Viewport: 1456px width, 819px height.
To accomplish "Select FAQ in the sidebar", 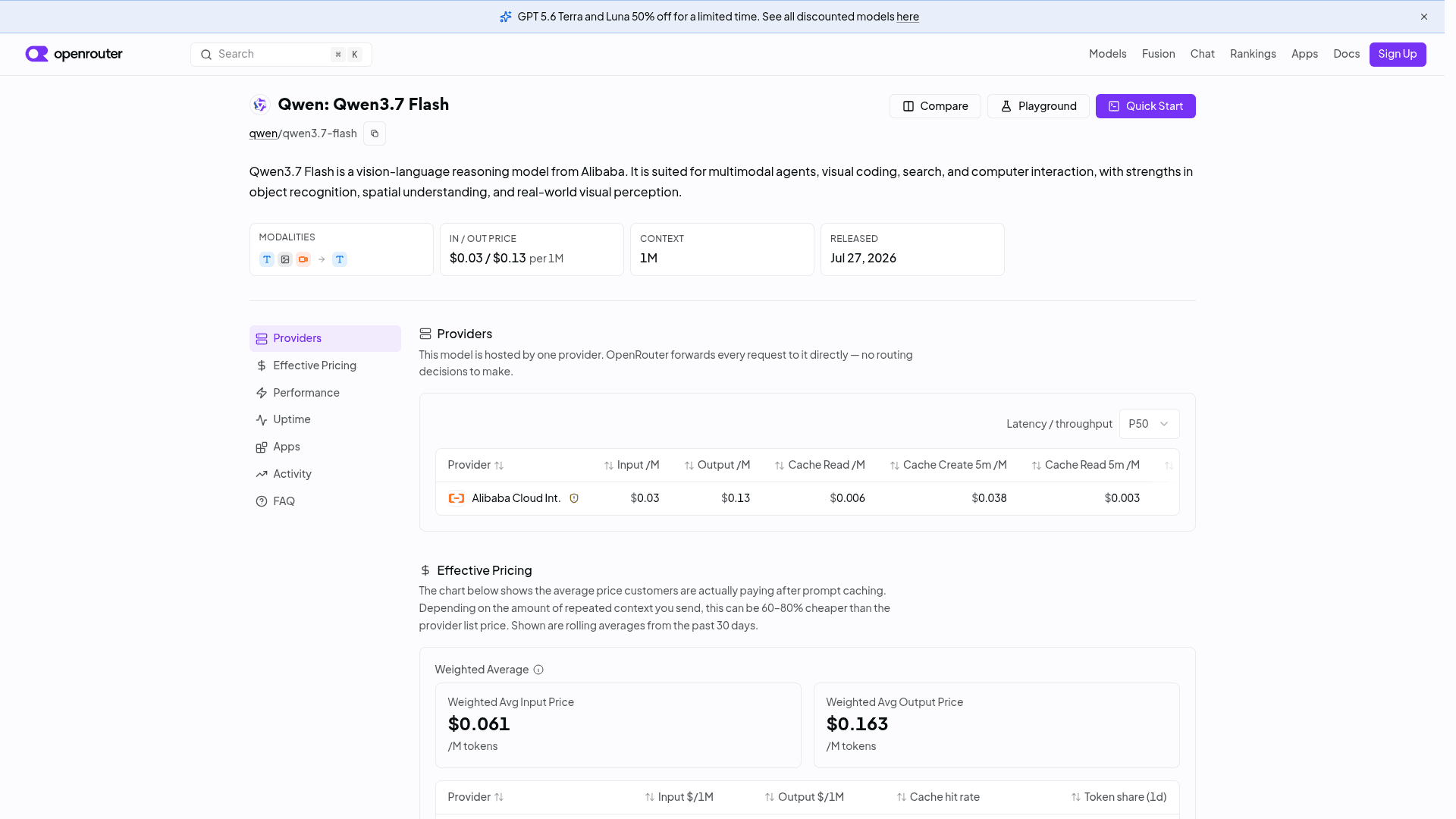I will click(325, 501).
